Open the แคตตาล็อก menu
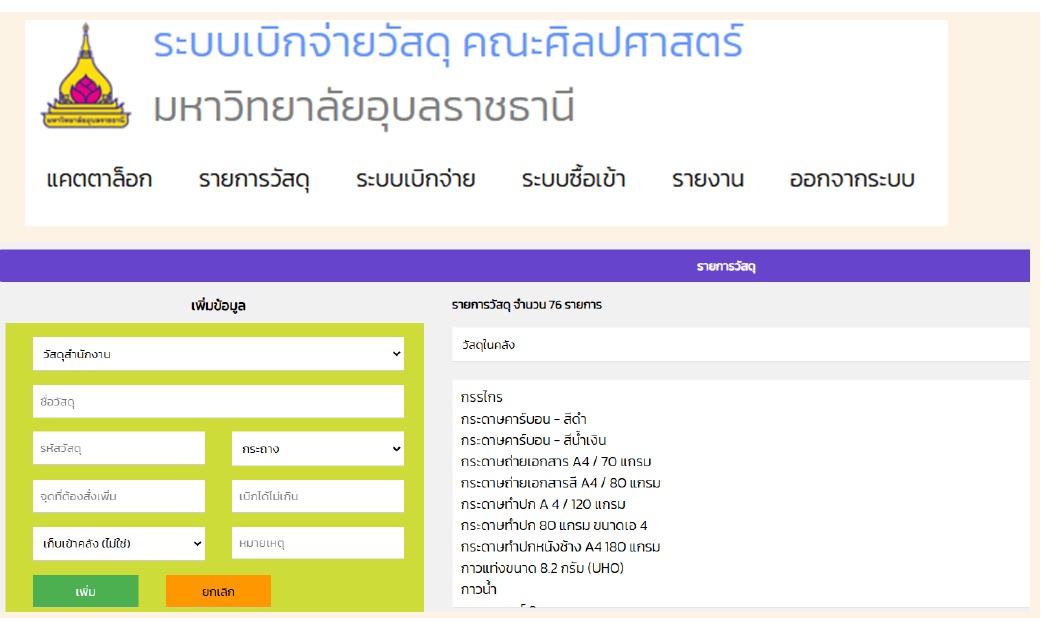 click(99, 180)
